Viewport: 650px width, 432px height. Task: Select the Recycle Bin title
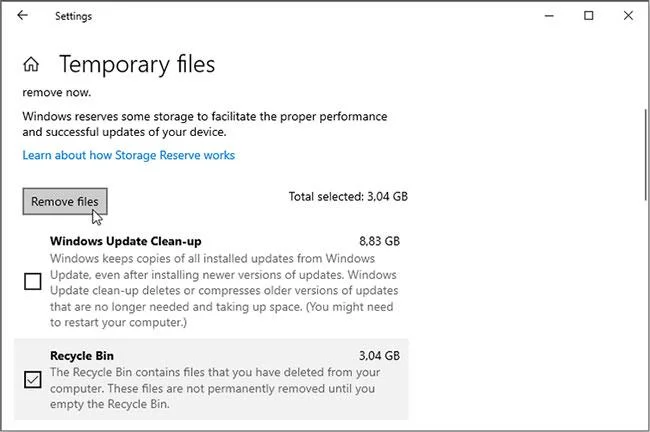(82, 356)
